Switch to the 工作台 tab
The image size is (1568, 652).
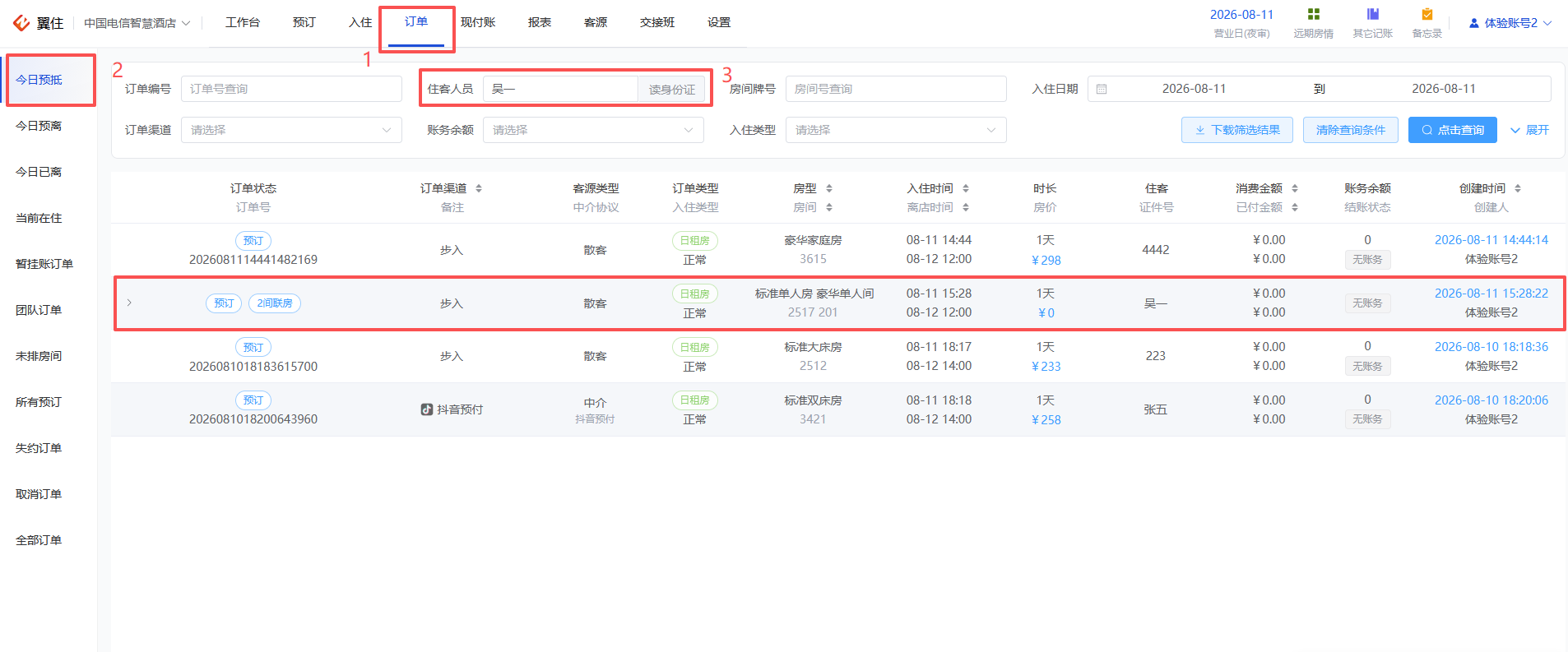(x=243, y=22)
